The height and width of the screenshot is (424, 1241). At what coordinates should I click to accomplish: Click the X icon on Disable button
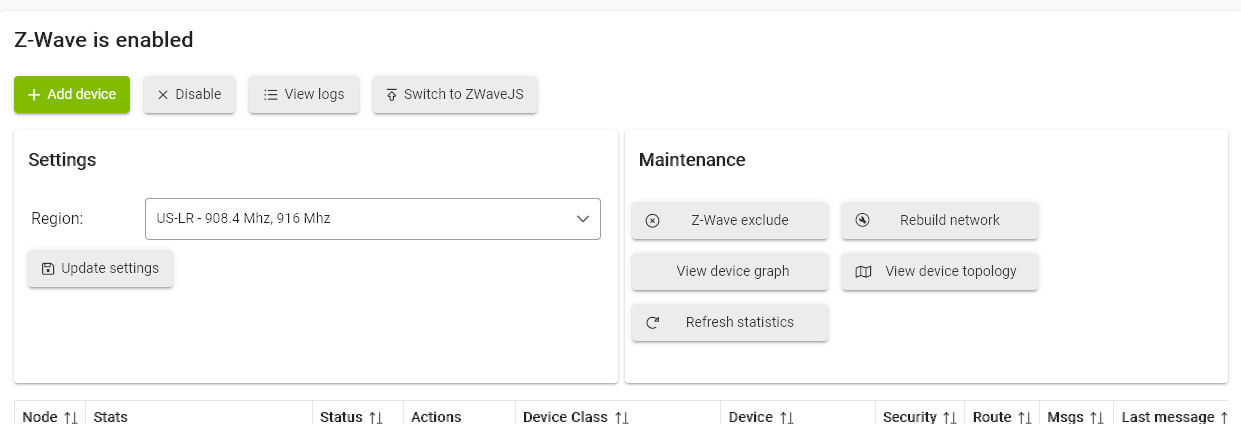coord(163,95)
